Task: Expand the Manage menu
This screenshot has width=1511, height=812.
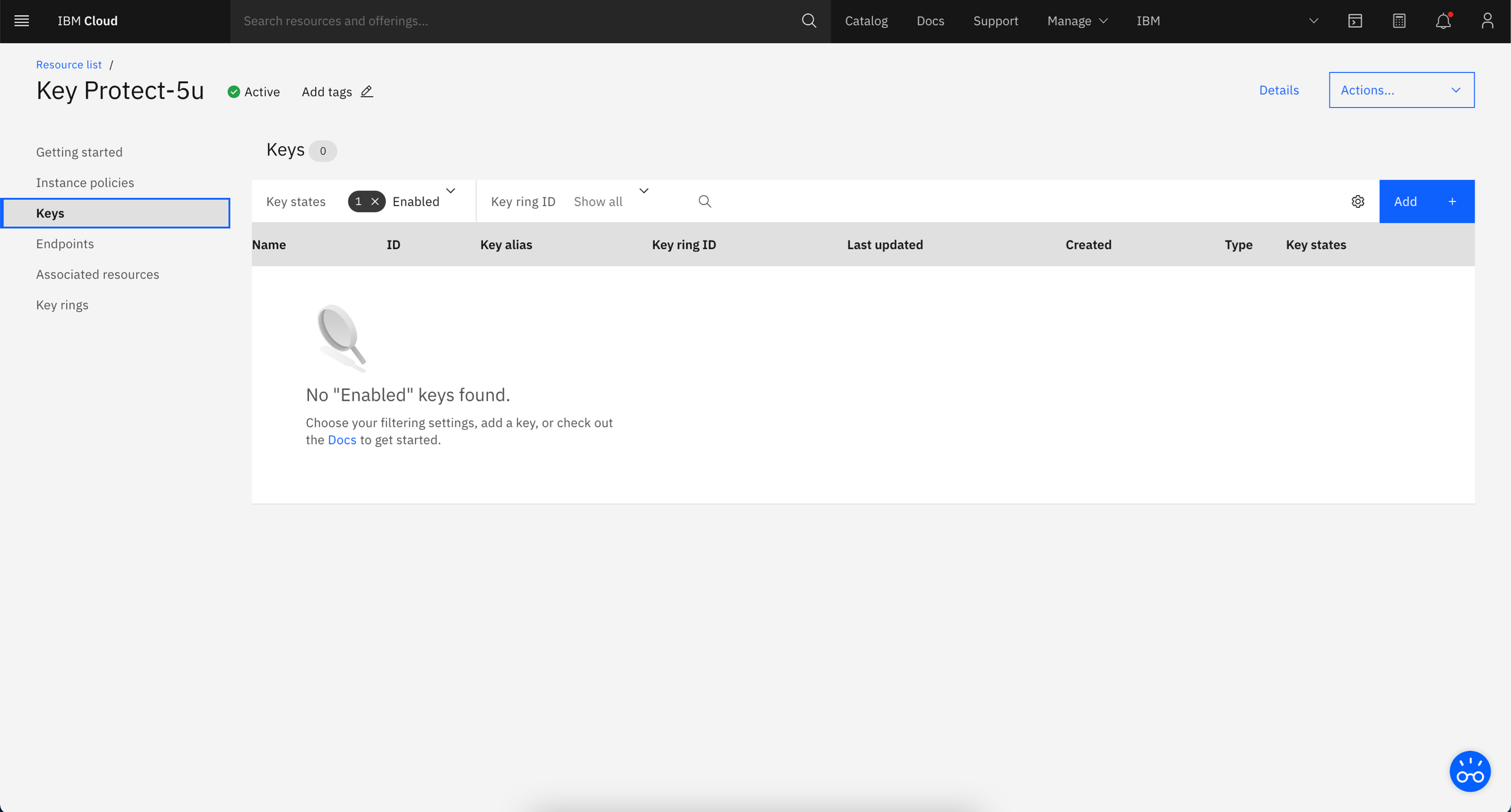Action: coord(1077,21)
